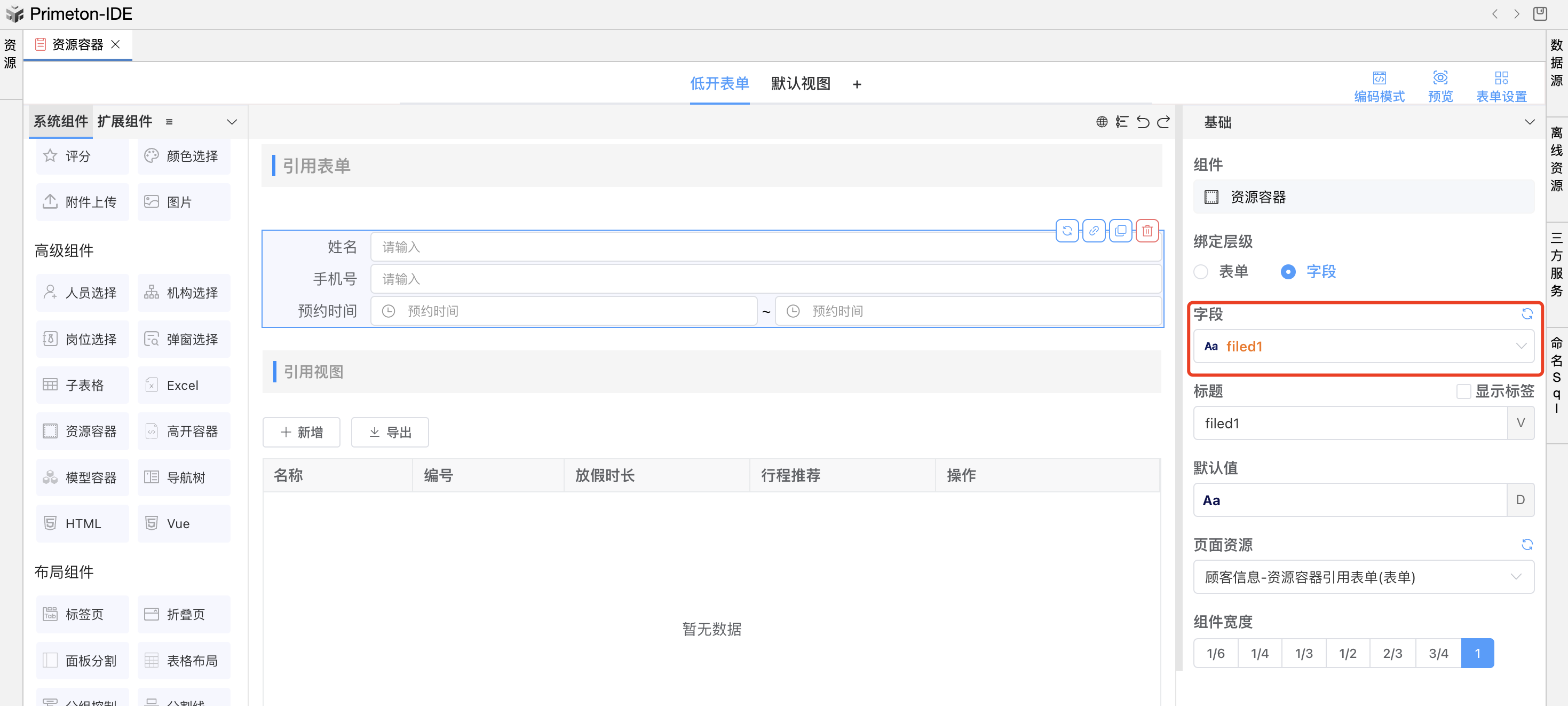Collapse the 基础 properties section chevron
The image size is (1568, 706).
pos(1529,122)
